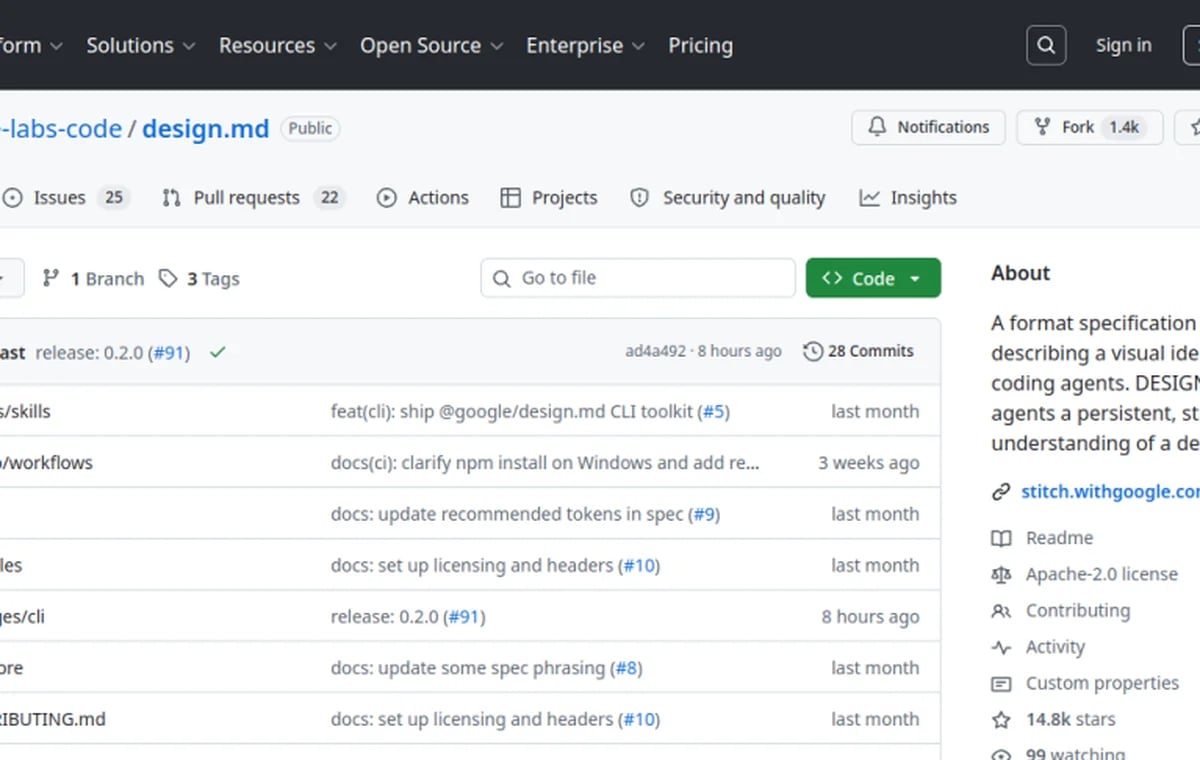Switch to the Issues tab
Viewport: 1200px width, 760px height.
pyautogui.click(x=66, y=198)
